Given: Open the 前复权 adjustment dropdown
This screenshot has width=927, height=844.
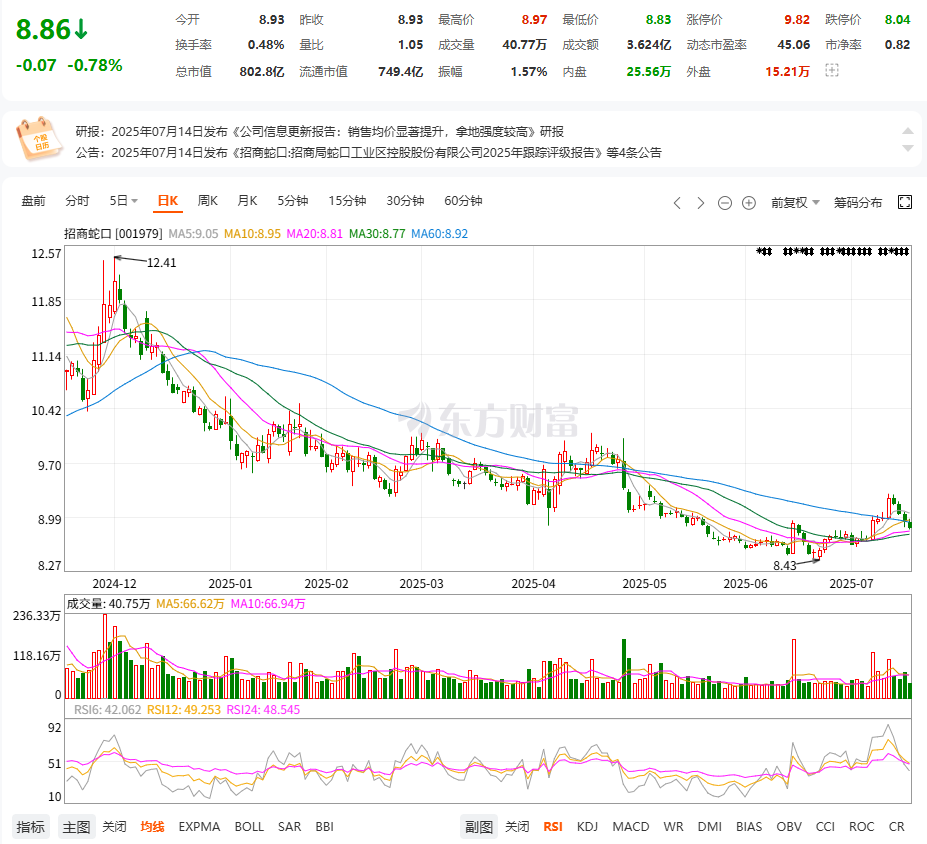Looking at the screenshot, I should (x=795, y=203).
